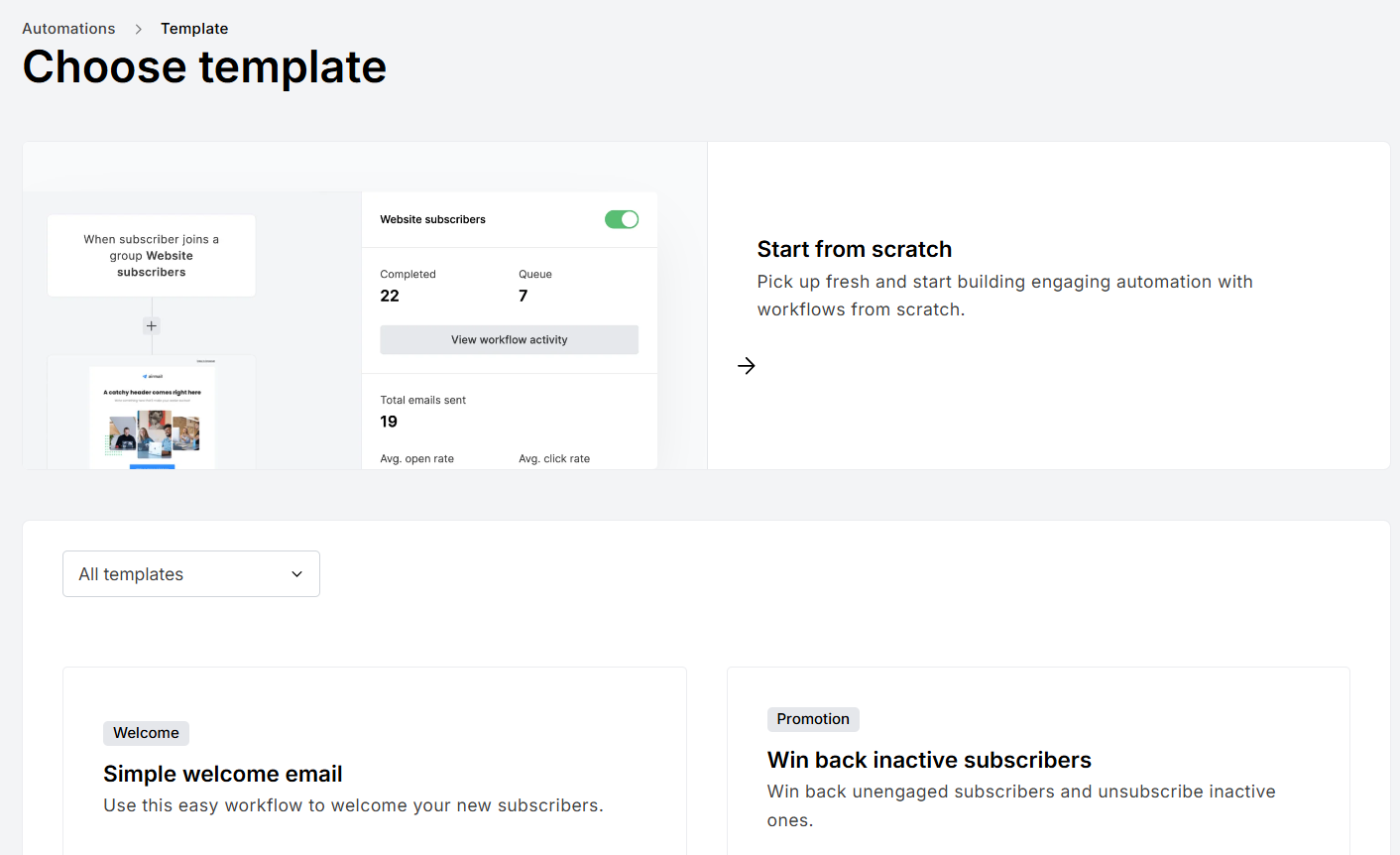Go to Automations breadcrumb
1400x855 pixels.
pos(68,29)
